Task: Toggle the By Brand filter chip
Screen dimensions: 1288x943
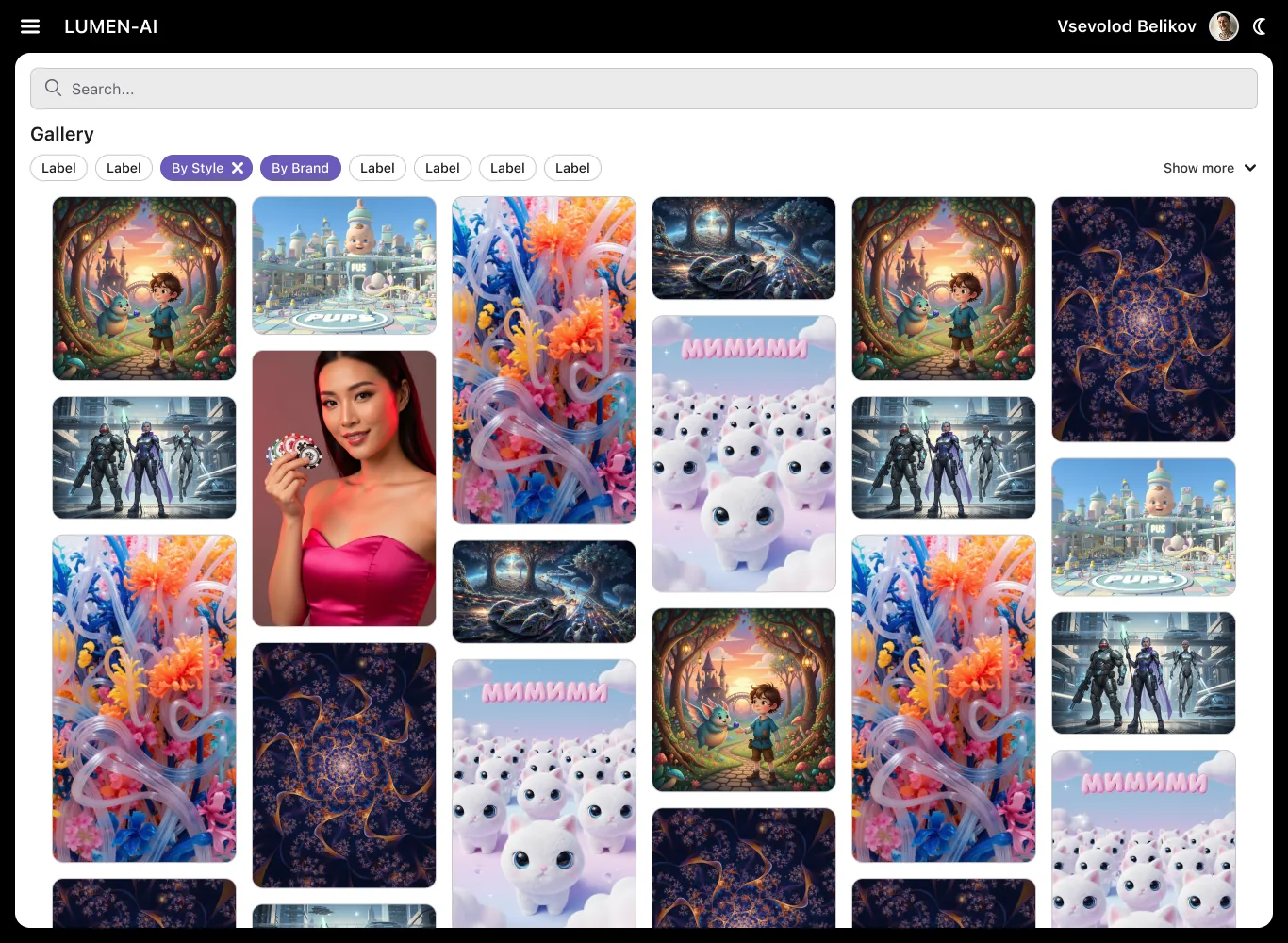Action: pyautogui.click(x=300, y=168)
